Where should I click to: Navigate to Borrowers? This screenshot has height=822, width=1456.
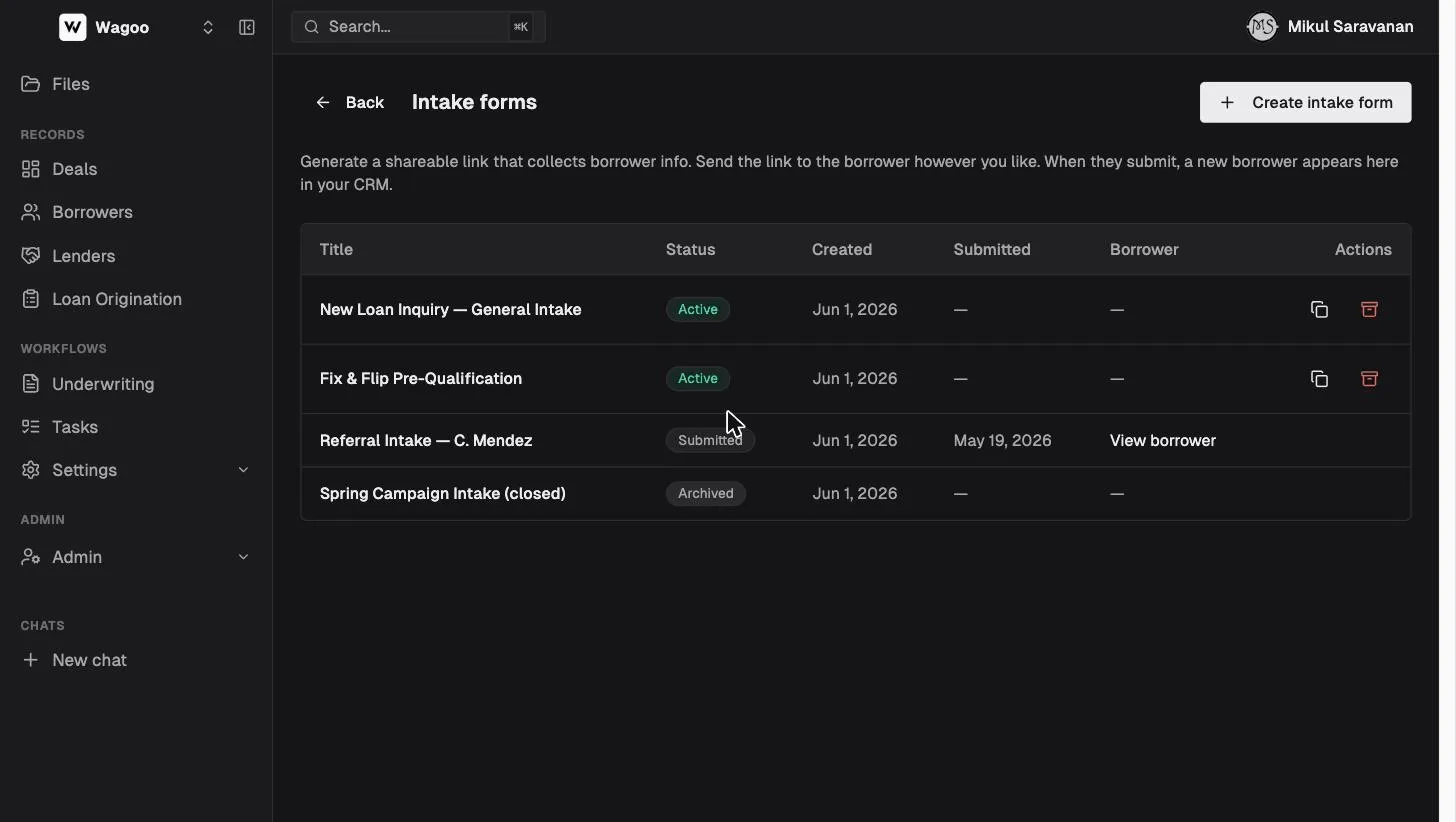coord(136,212)
